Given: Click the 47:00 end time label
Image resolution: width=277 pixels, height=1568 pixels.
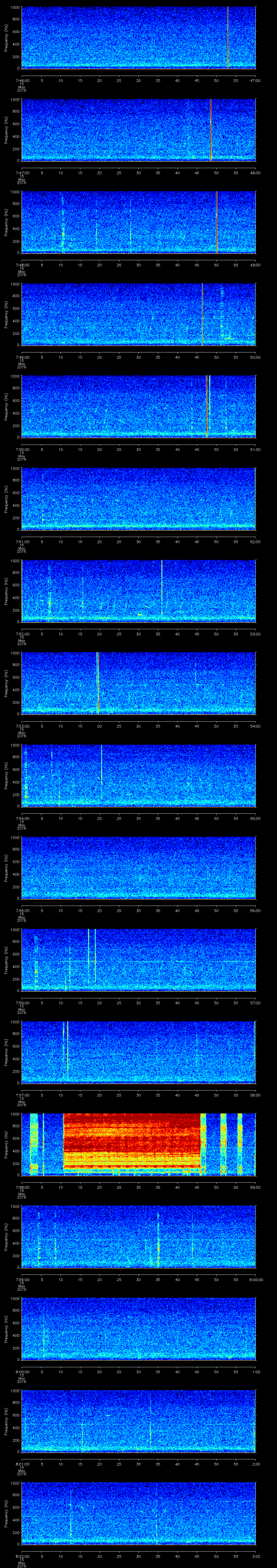Looking at the screenshot, I should click(x=255, y=80).
